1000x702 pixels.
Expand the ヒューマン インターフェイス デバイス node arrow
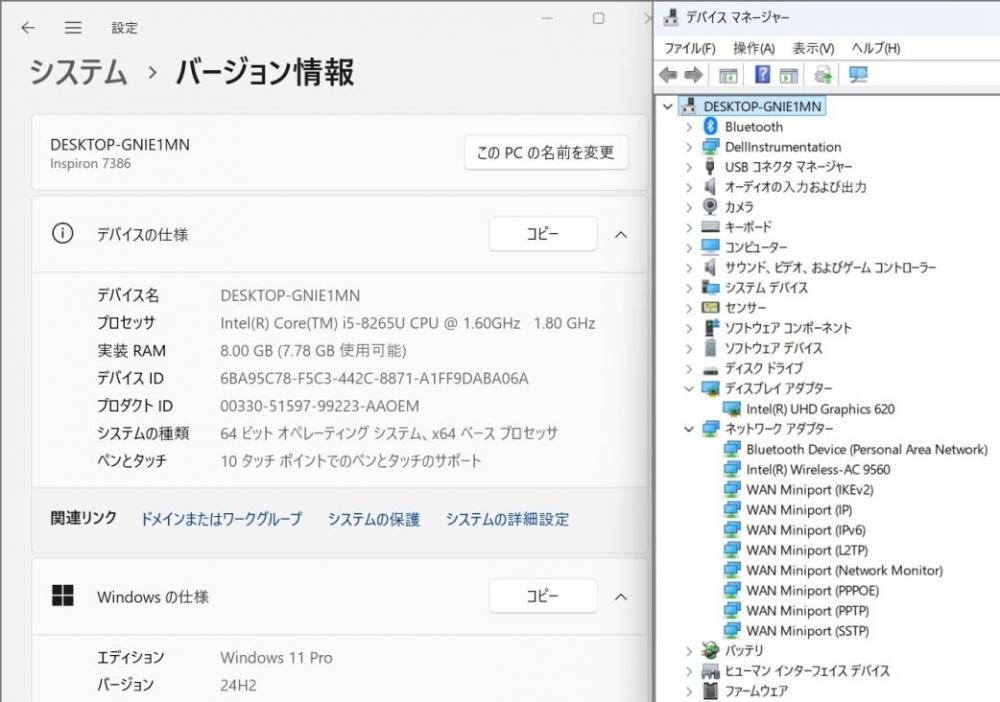689,671
